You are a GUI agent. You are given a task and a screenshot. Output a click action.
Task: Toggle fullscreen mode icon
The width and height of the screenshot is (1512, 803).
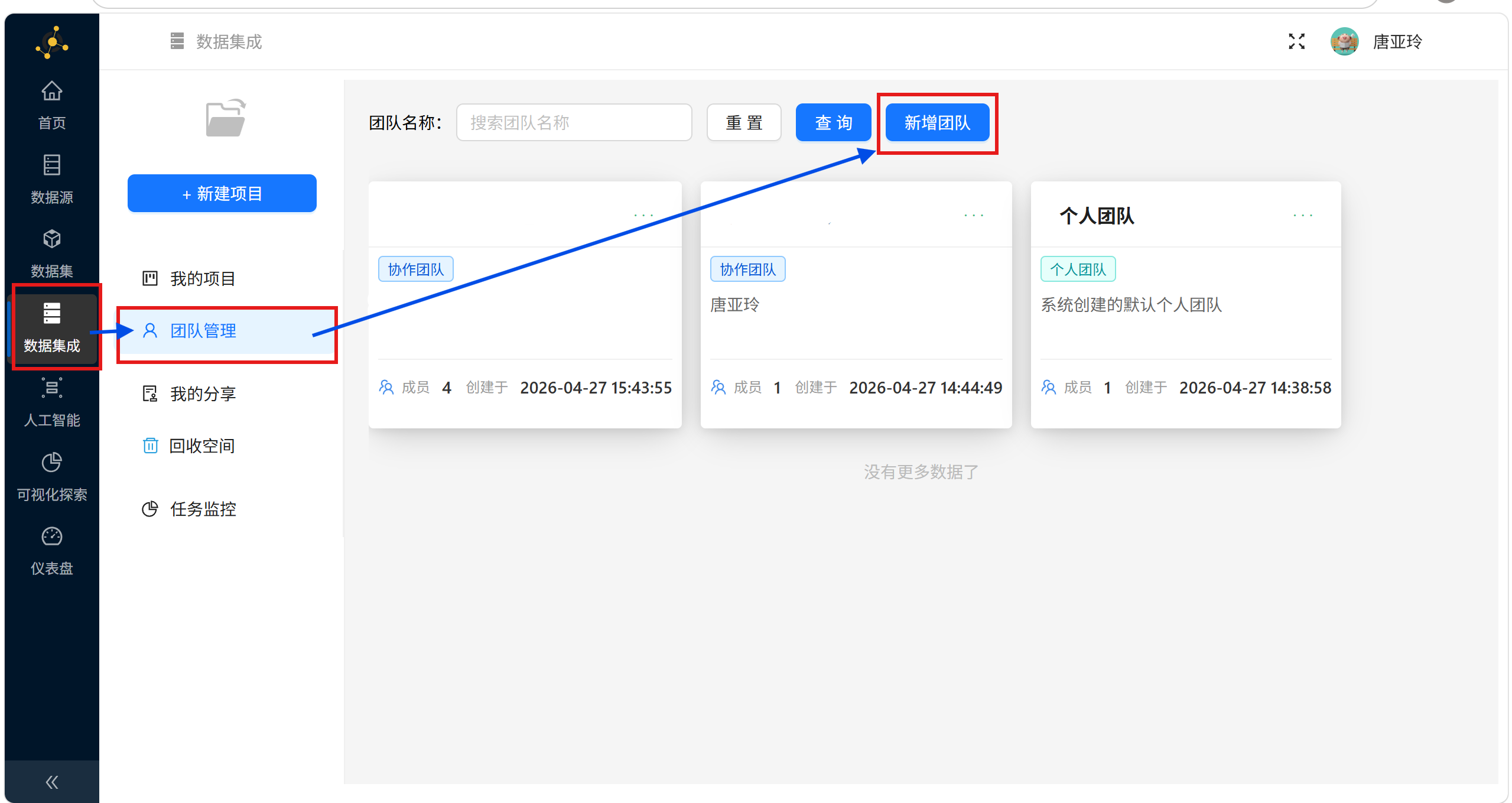pyautogui.click(x=1296, y=41)
